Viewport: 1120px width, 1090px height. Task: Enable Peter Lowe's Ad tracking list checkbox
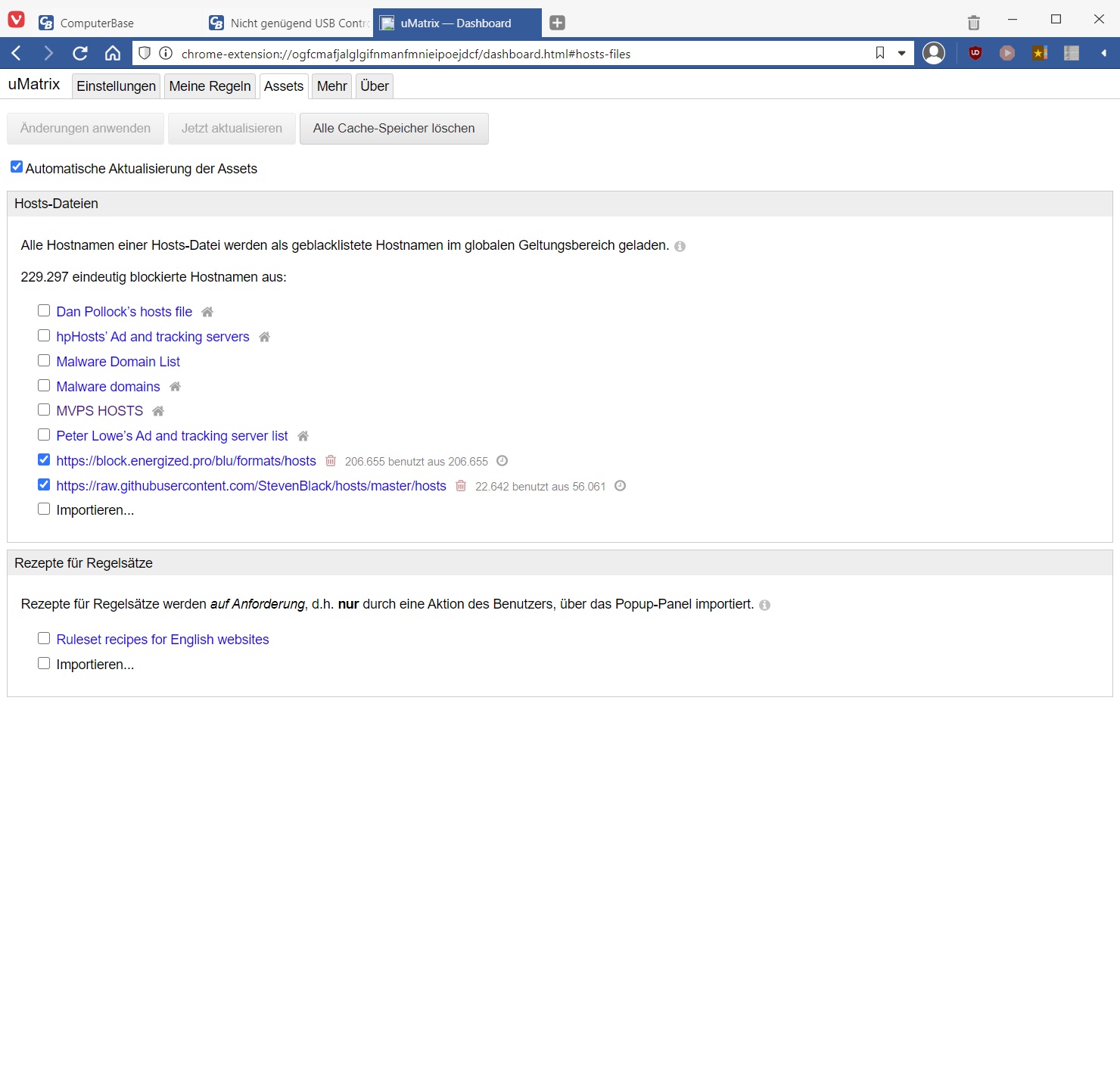click(x=44, y=434)
